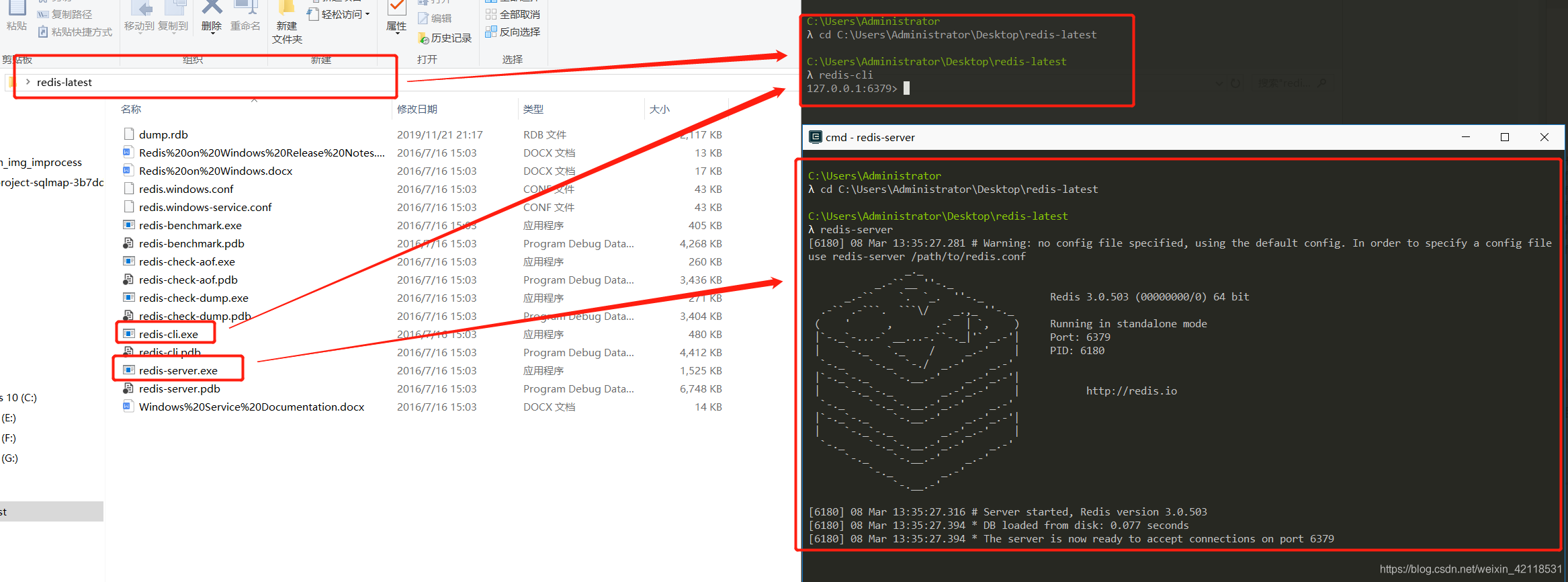Click the 6,748 KB size of redis-server.pdb
Viewport: 1568px width, 582px height.
point(701,388)
